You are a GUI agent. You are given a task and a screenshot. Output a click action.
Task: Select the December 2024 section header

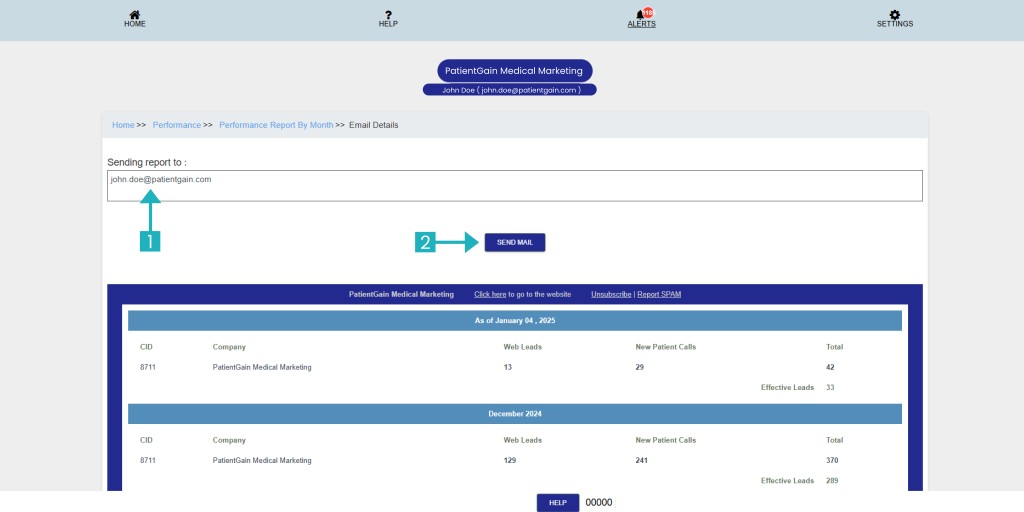pos(514,414)
